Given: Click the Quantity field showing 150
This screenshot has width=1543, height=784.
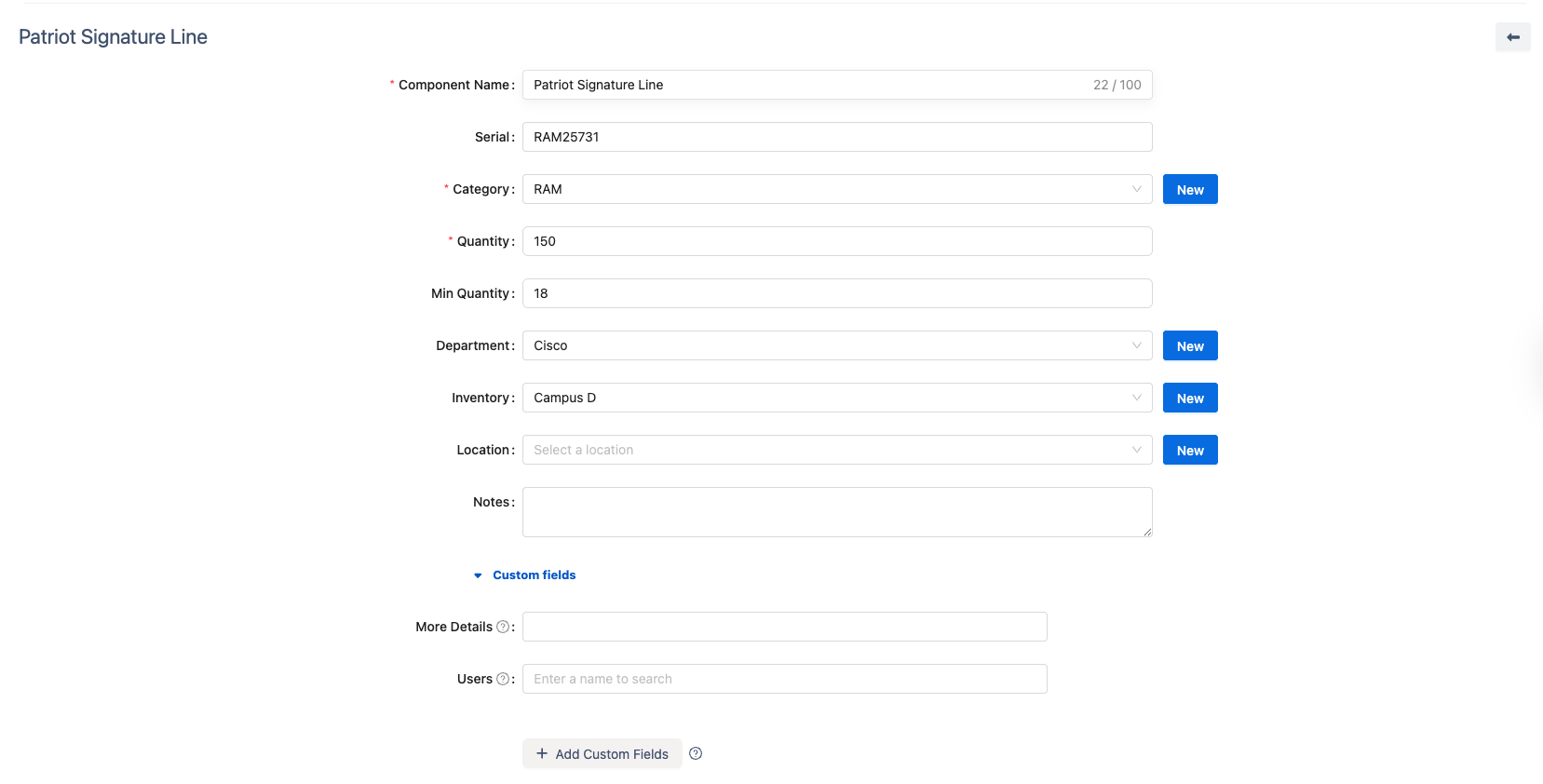Looking at the screenshot, I should click(836, 241).
